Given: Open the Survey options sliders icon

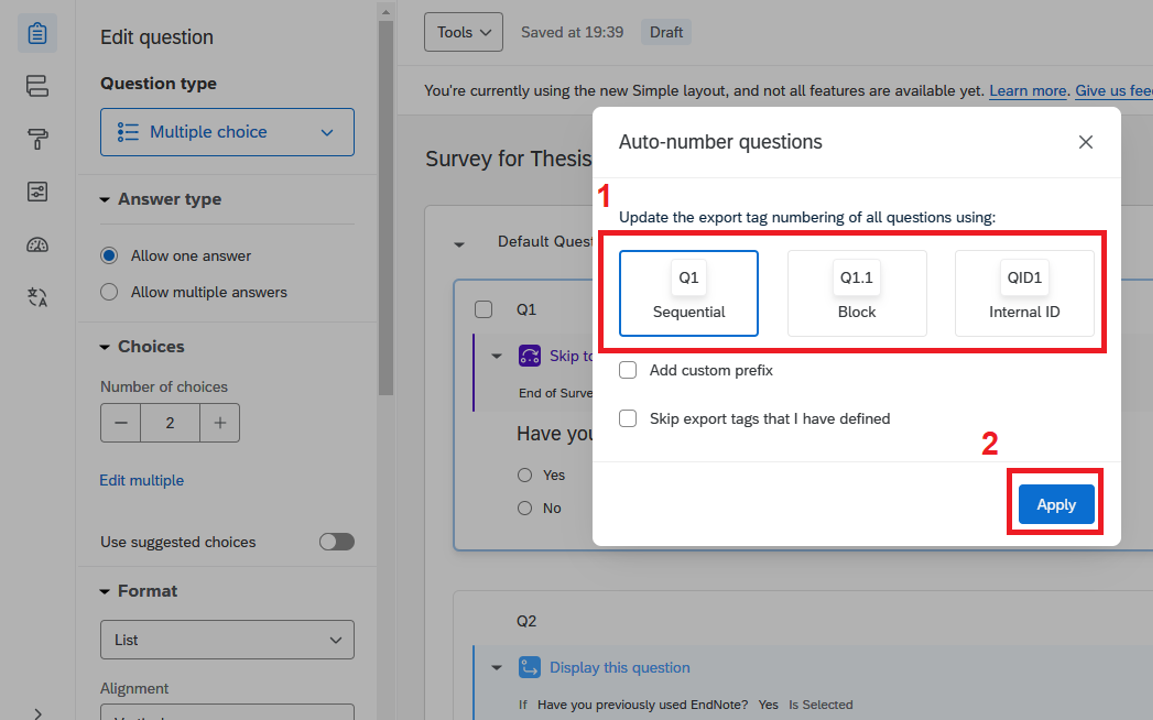Looking at the screenshot, I should pos(37,192).
